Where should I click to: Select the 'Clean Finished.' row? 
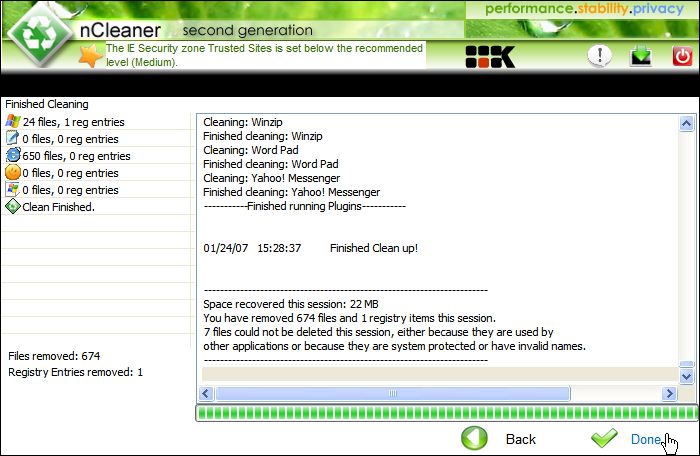coord(96,206)
